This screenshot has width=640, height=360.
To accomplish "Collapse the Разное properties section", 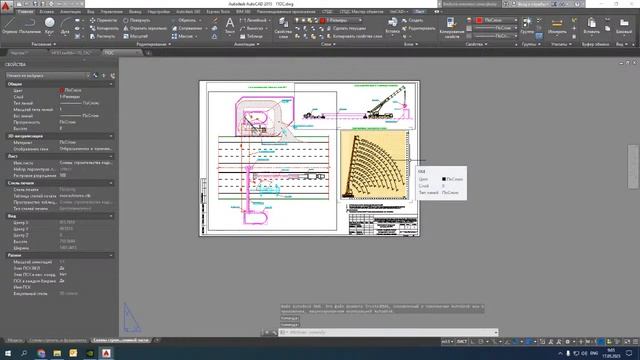I will pos(111,255).
